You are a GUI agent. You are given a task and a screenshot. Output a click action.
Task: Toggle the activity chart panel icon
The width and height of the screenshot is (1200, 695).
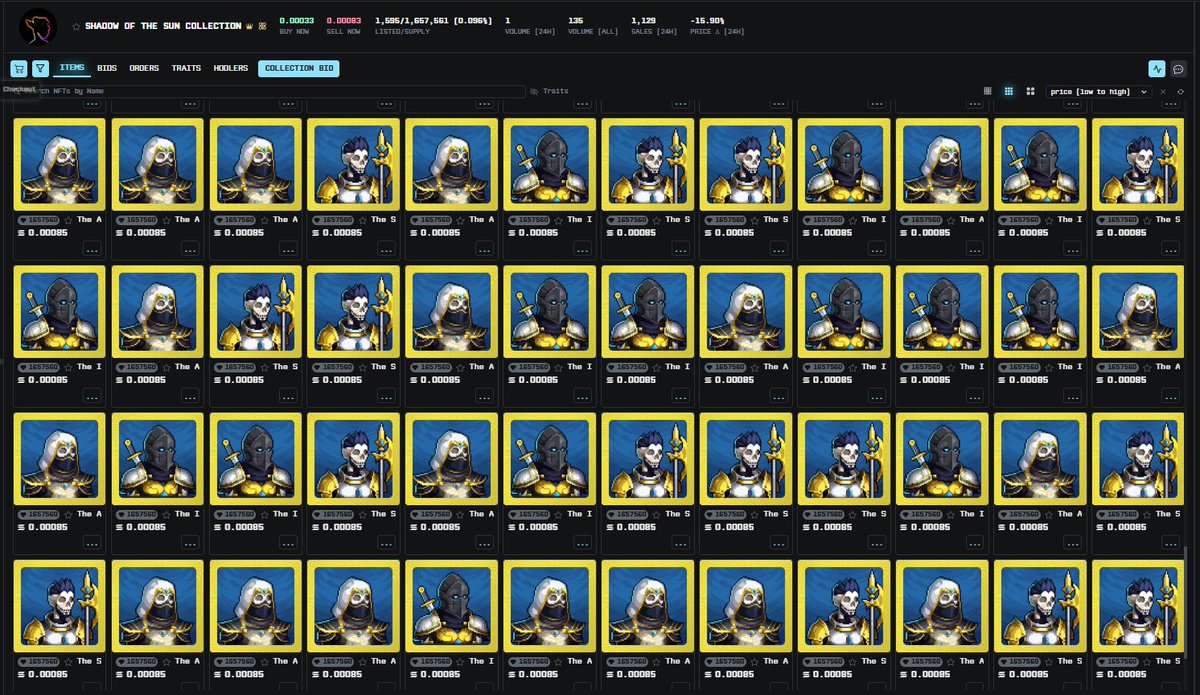click(1157, 69)
